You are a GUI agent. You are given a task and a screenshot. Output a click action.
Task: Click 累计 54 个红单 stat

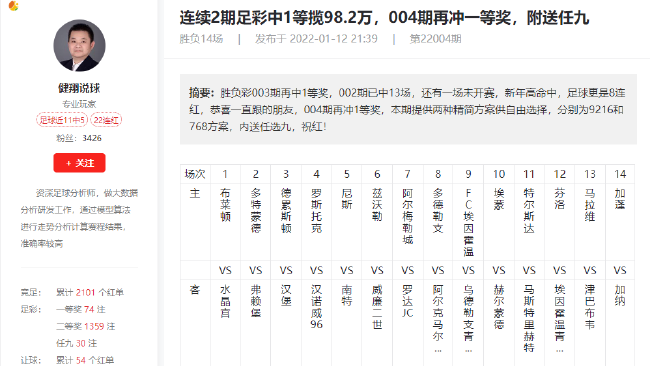(85, 360)
